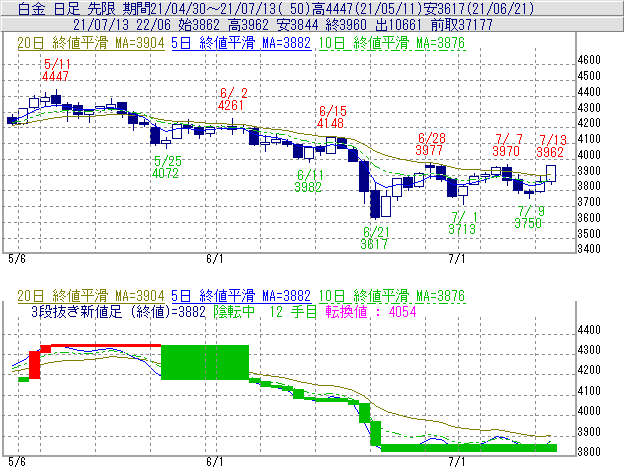Click the 3800 axis label in lower chart
This screenshot has height=475, width=624.
589,452
